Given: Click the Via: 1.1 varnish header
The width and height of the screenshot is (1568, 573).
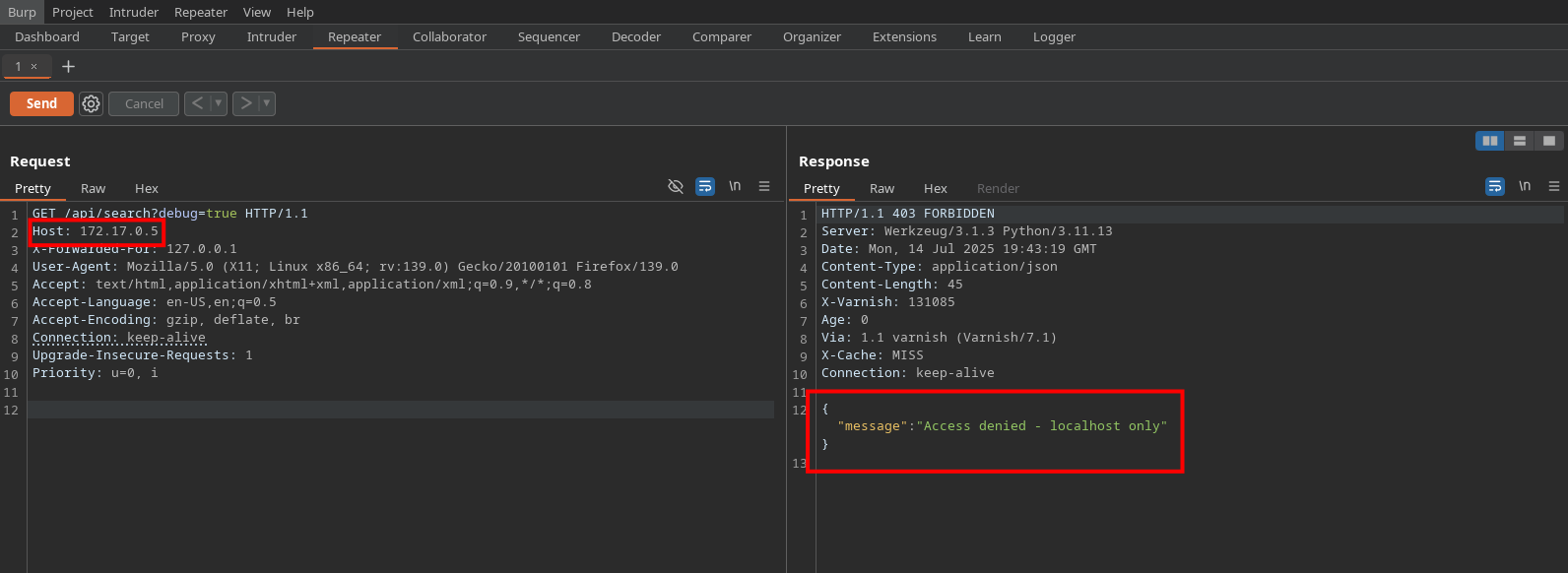Looking at the screenshot, I should pyautogui.click(x=940, y=338).
